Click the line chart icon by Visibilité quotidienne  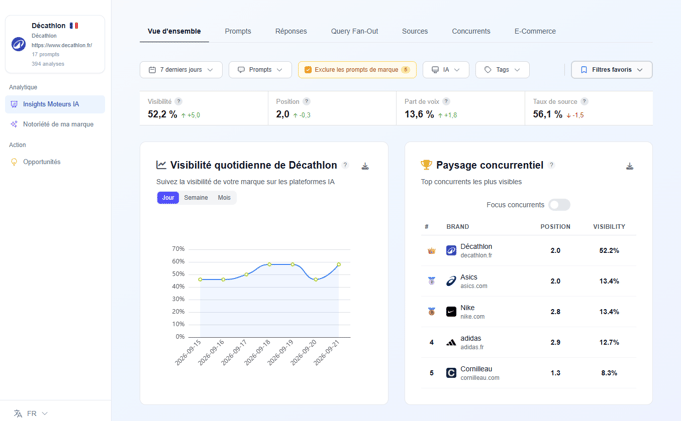[x=161, y=165]
